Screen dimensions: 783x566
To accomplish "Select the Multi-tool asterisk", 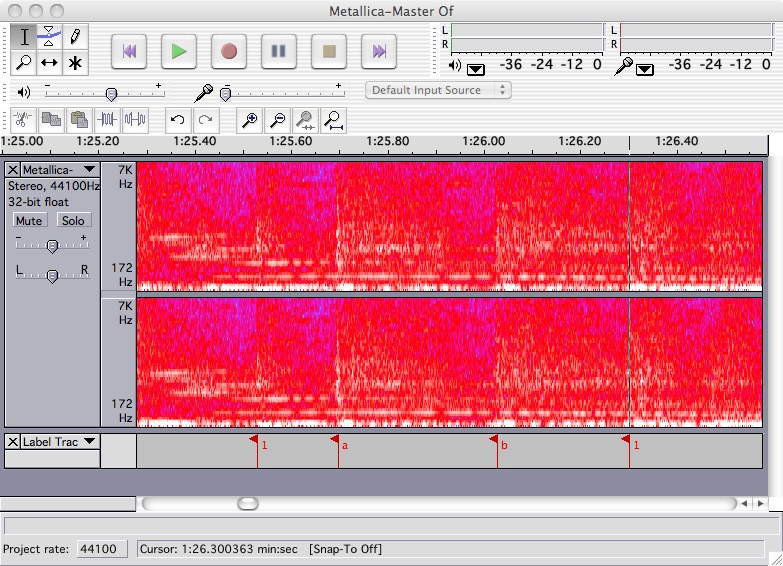I will (x=75, y=62).
